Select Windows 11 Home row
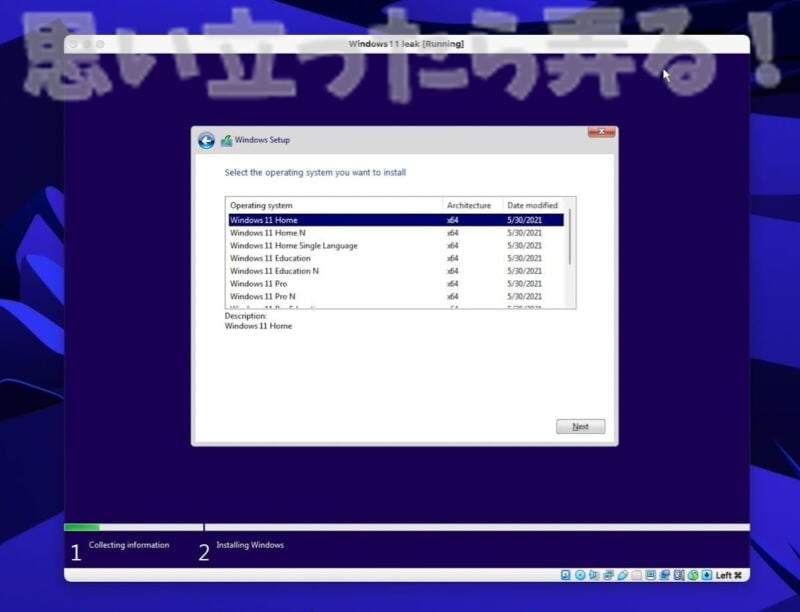The height and width of the screenshot is (612, 800). [x=396, y=220]
